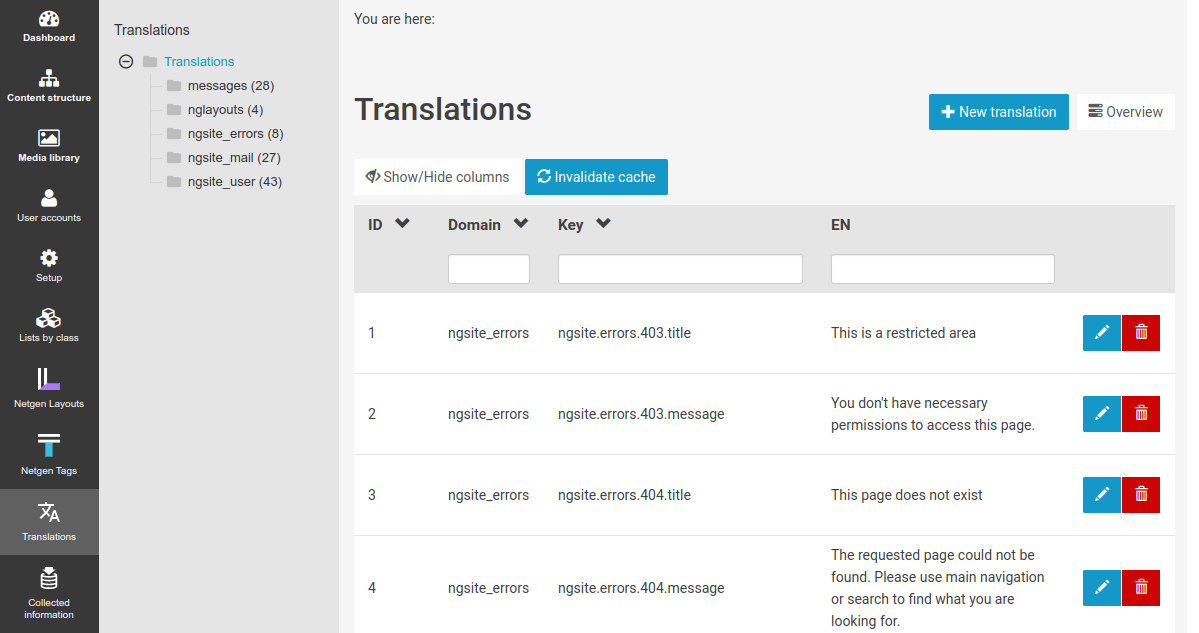This screenshot has height=633, width=1199.
Task: Sort by Domain column arrow
Action: point(520,224)
